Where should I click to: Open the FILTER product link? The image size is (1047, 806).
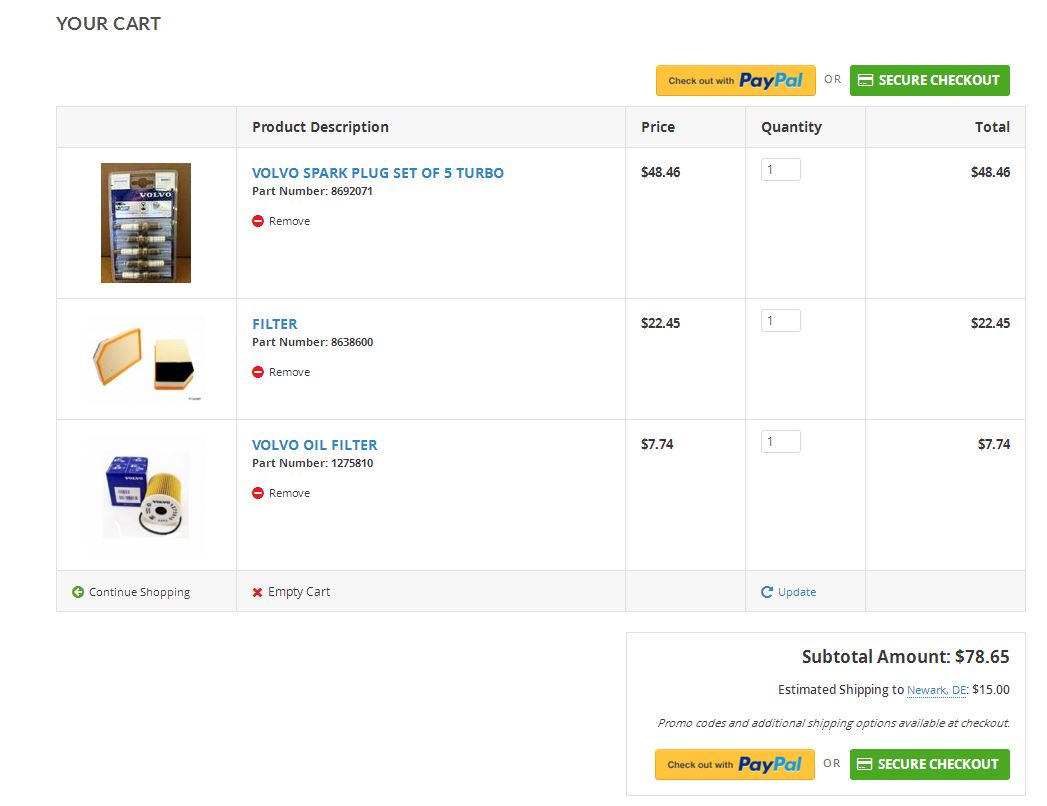click(275, 324)
